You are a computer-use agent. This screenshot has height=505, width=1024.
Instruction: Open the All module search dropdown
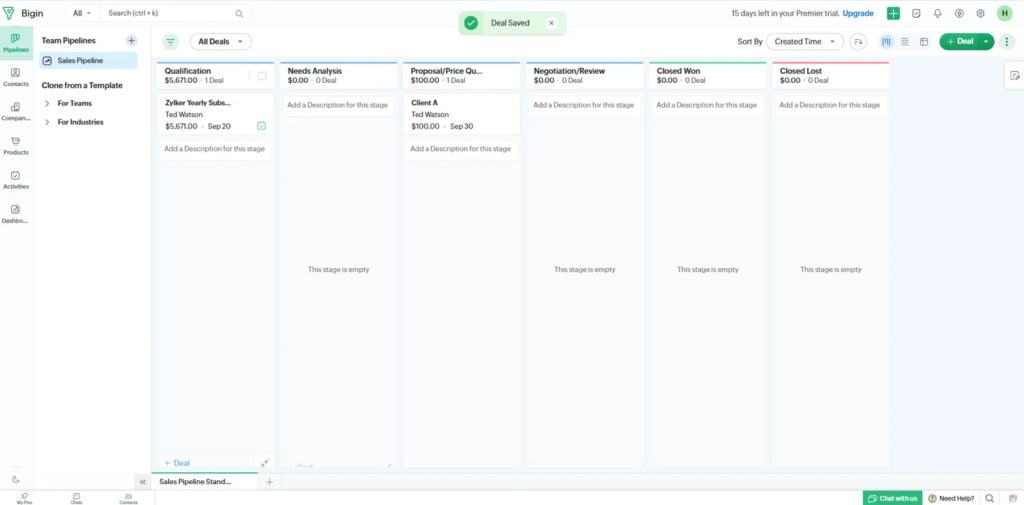pos(82,13)
